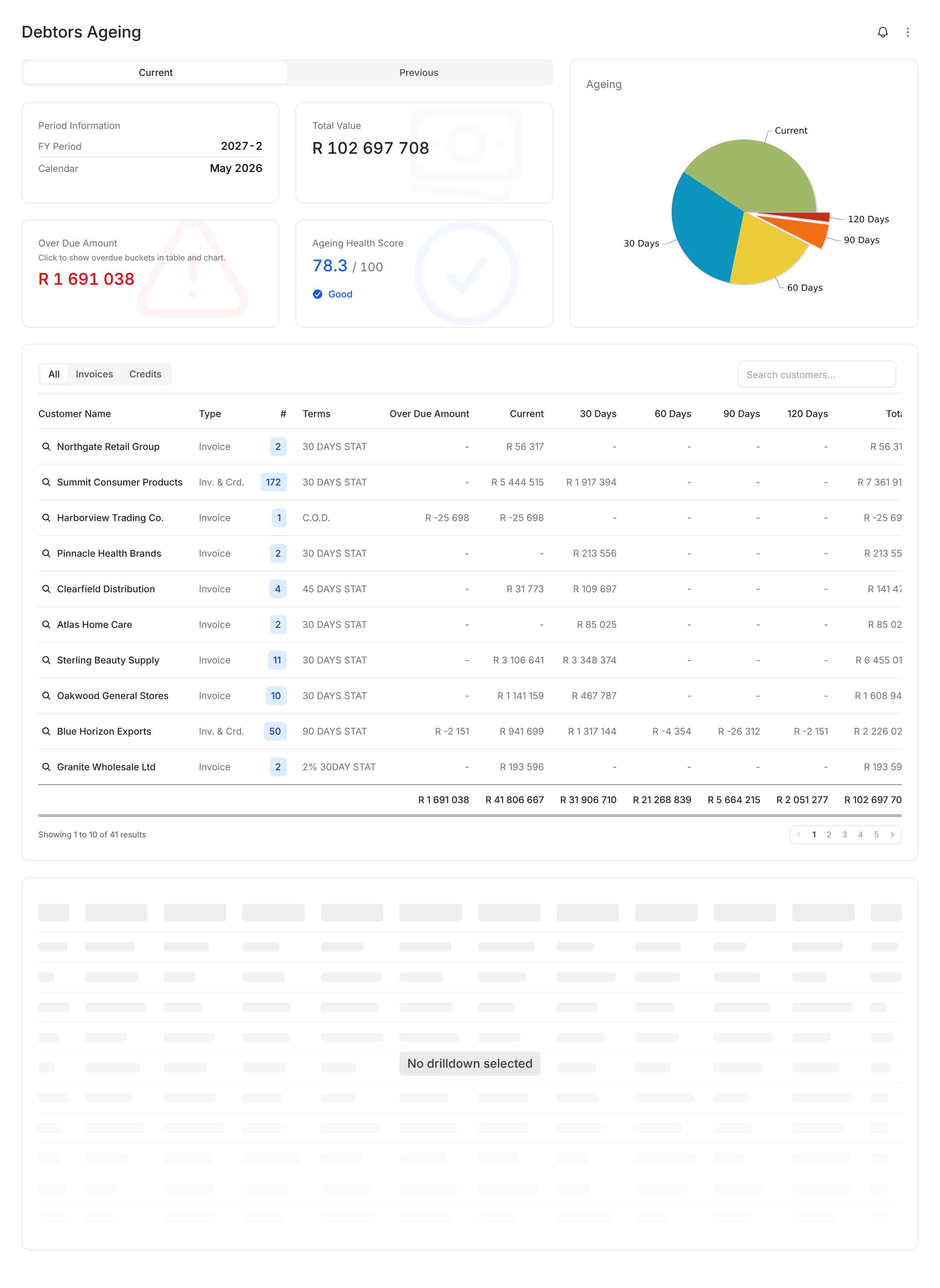Open Summit Consumer Products customer row
Viewport: 940px width, 1288px height.
coord(469,482)
